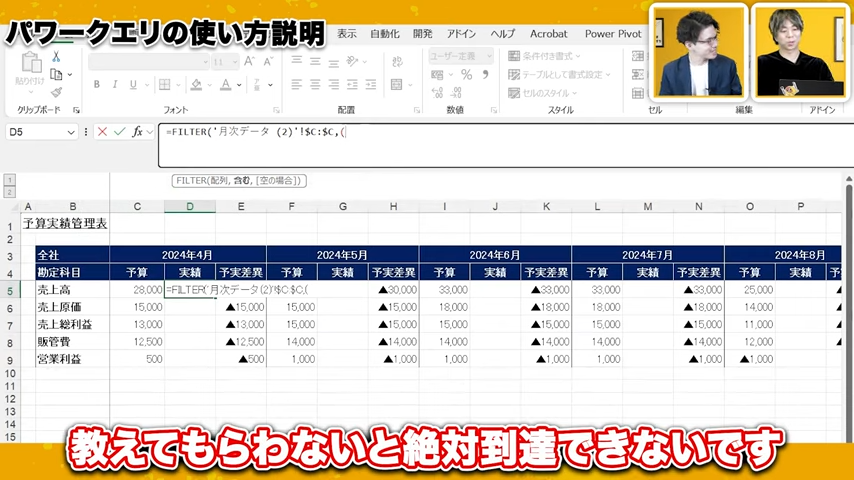Click the Align Right icon

[x=334, y=84]
